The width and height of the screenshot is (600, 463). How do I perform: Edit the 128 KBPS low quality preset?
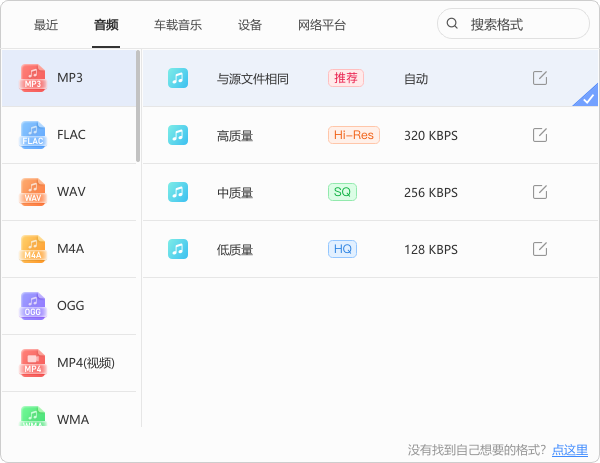540,249
